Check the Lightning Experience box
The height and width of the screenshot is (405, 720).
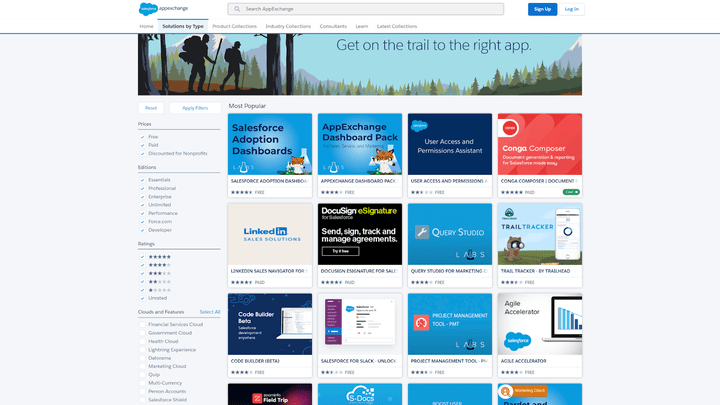tap(142, 349)
